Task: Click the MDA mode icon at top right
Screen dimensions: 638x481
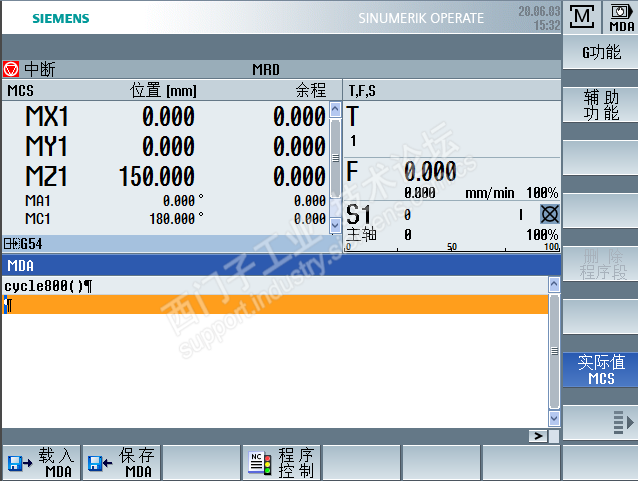Action: tap(621, 17)
